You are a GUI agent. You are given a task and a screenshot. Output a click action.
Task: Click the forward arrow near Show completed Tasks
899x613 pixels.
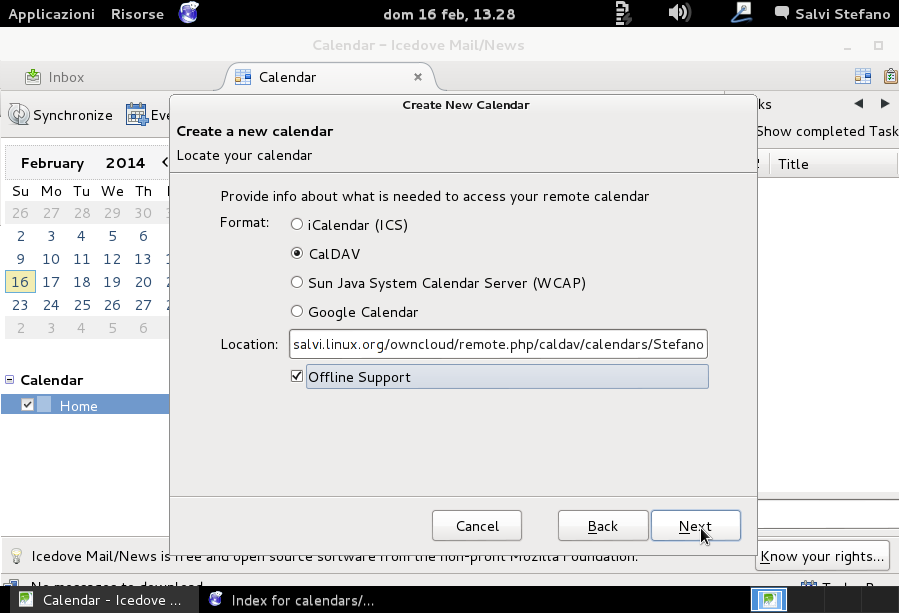point(884,103)
